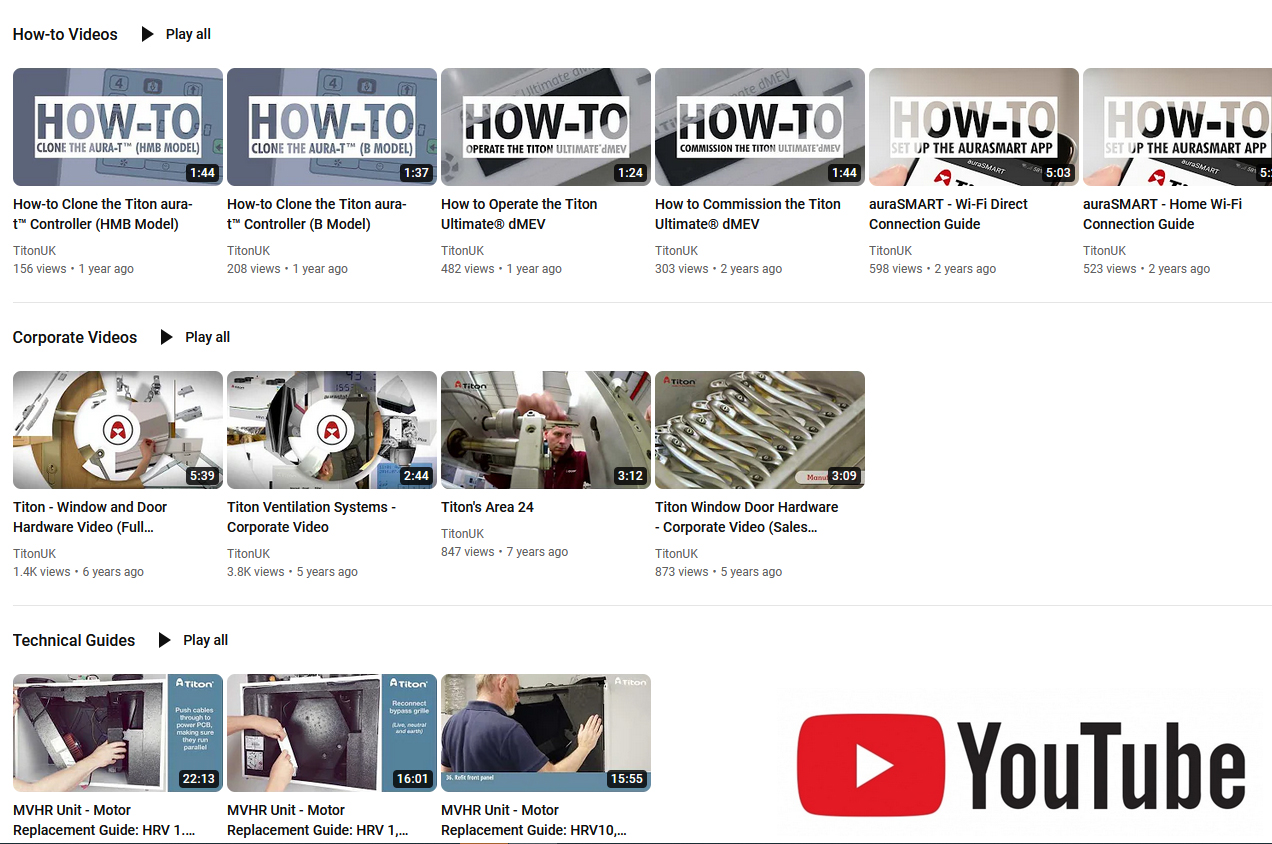Image resolution: width=1272 pixels, height=844 pixels.
Task: Open How-to Clone aura-t HMB Model thumbnail
Action: coord(118,127)
